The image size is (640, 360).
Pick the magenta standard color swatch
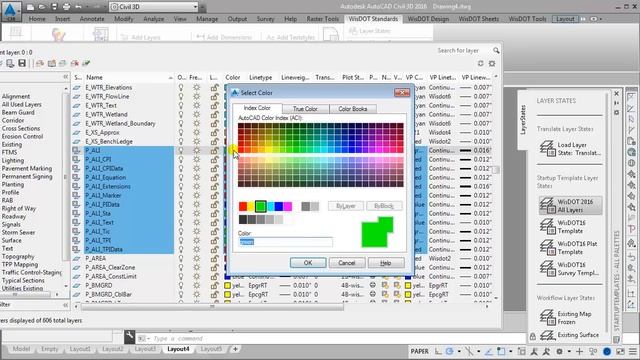287,207
